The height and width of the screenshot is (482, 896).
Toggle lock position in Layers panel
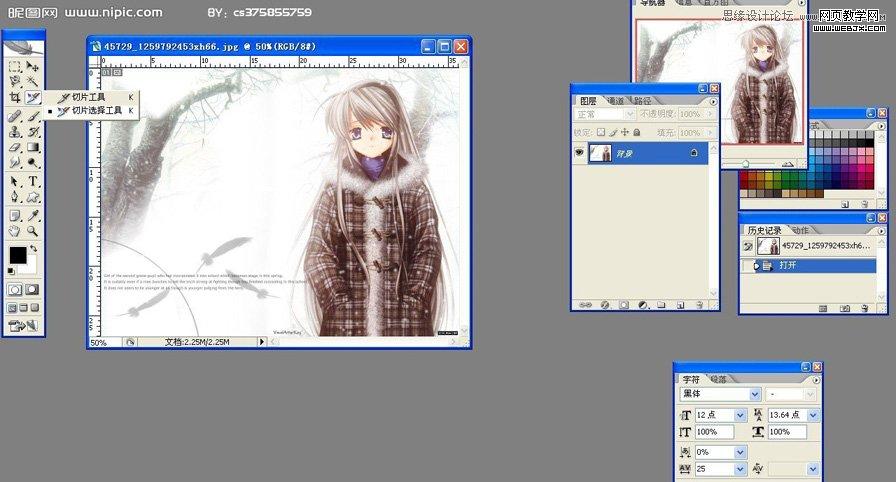point(625,132)
